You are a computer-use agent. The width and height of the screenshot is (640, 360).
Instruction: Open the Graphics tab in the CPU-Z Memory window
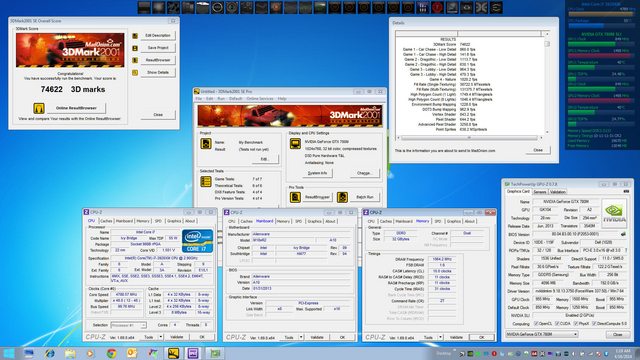(453, 221)
